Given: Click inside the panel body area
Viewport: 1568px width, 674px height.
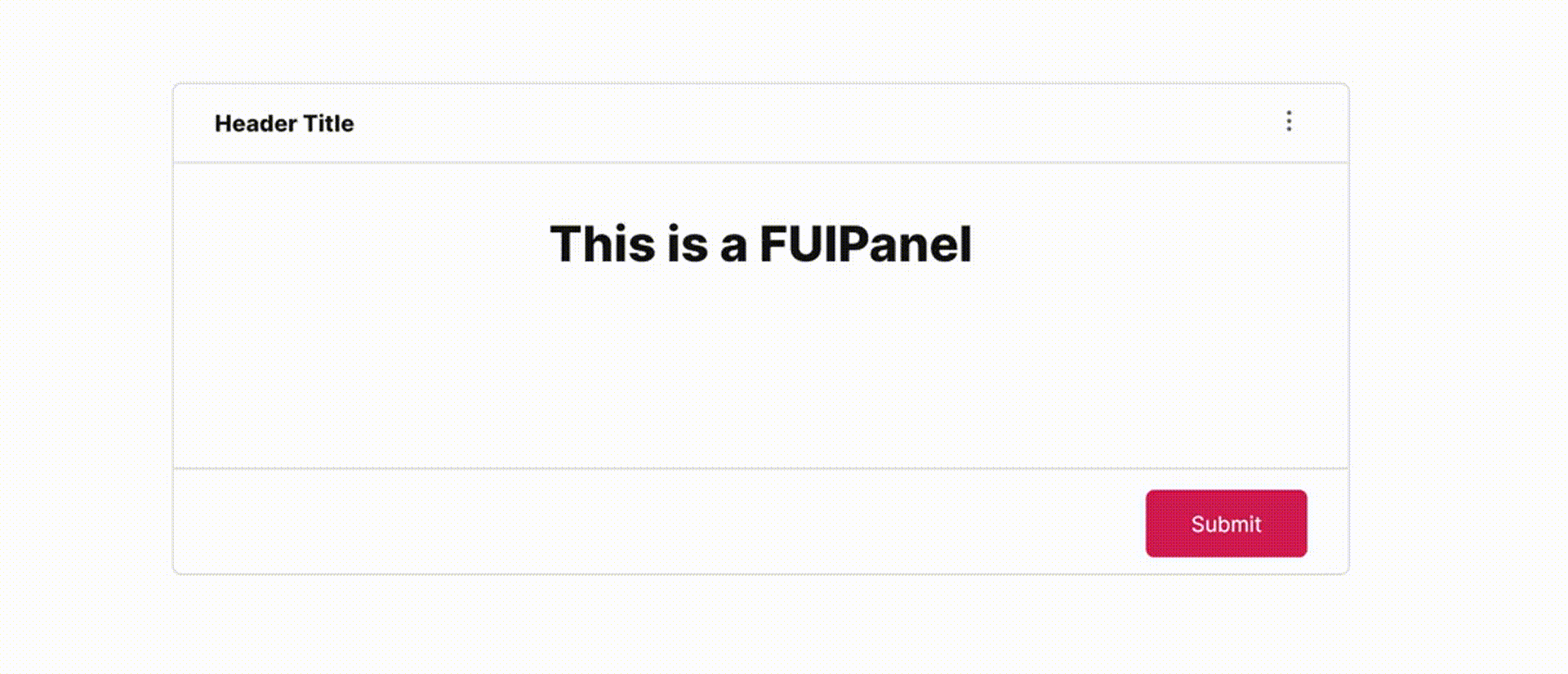Looking at the screenshot, I should coord(759,368).
